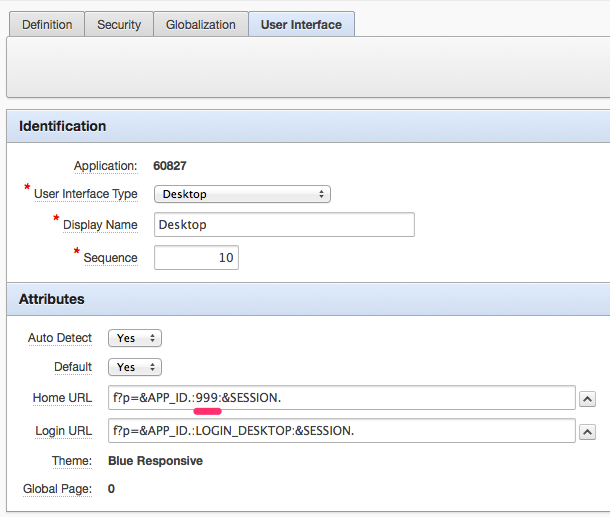Screen dimensions: 610x517
Task: Click the Blue Responsive theme name
Action: tap(155, 461)
